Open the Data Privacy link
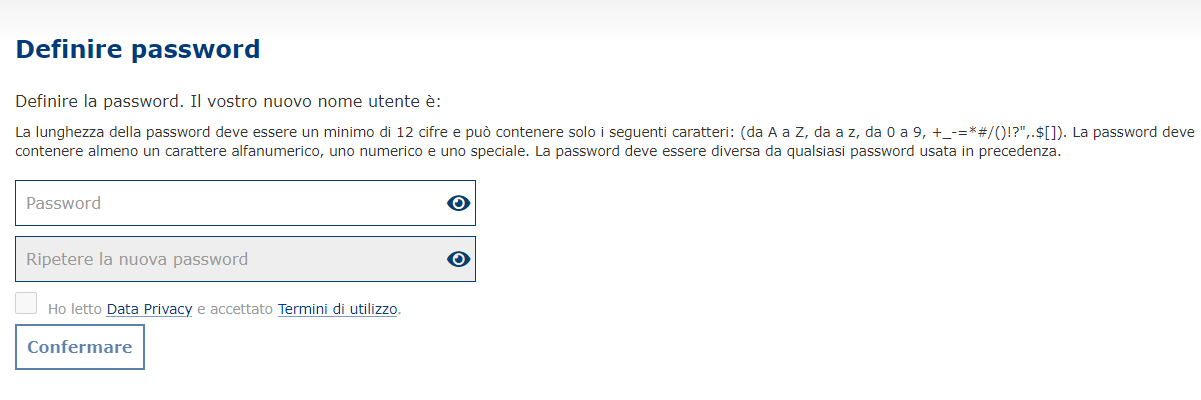The height and width of the screenshot is (400, 1201). point(149,309)
